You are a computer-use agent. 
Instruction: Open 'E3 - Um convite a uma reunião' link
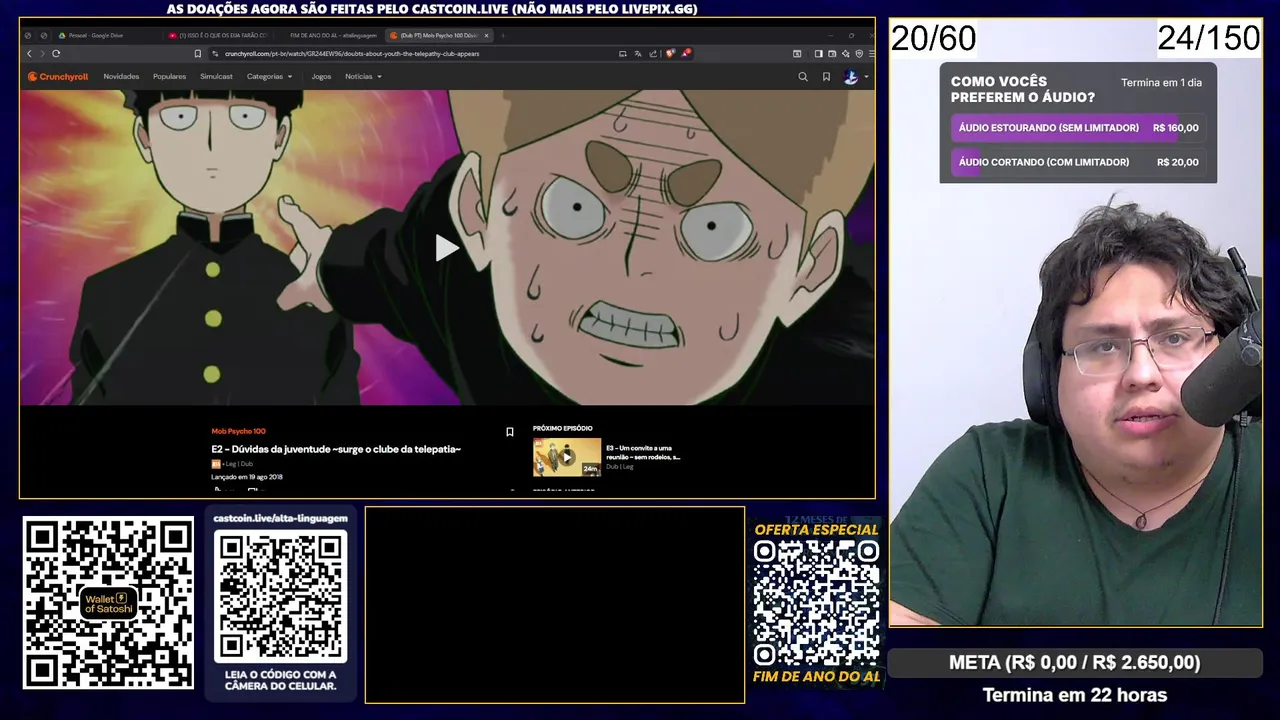coord(643,453)
